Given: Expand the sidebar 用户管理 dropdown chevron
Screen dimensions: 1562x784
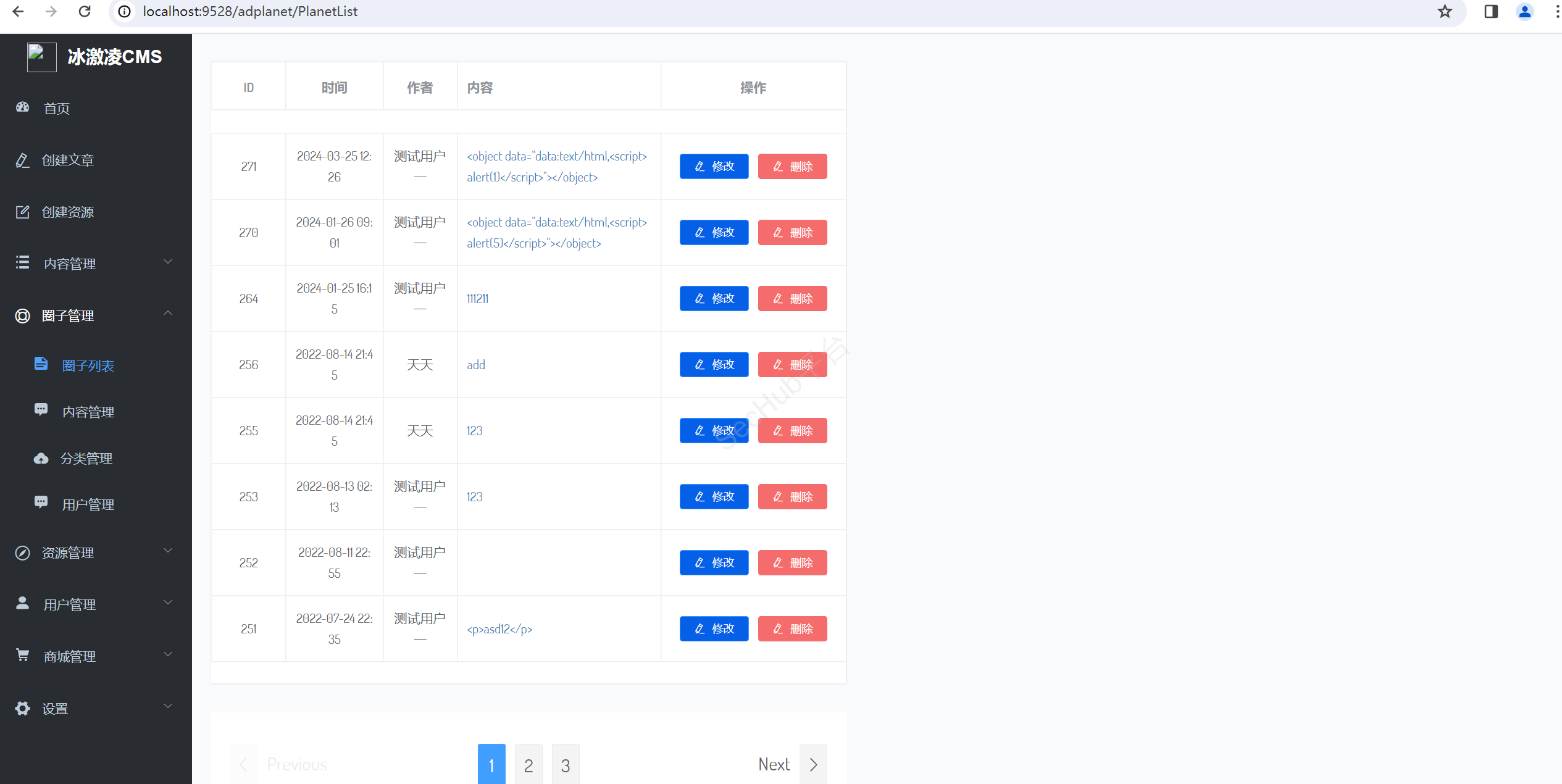Looking at the screenshot, I should [168, 603].
